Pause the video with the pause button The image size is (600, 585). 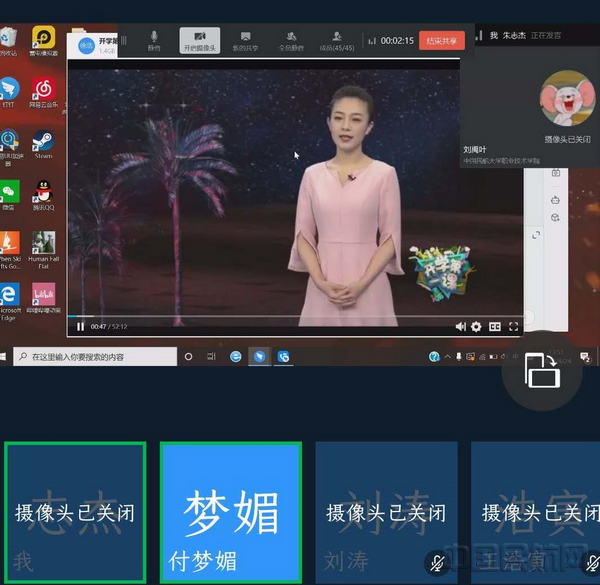click(80, 326)
